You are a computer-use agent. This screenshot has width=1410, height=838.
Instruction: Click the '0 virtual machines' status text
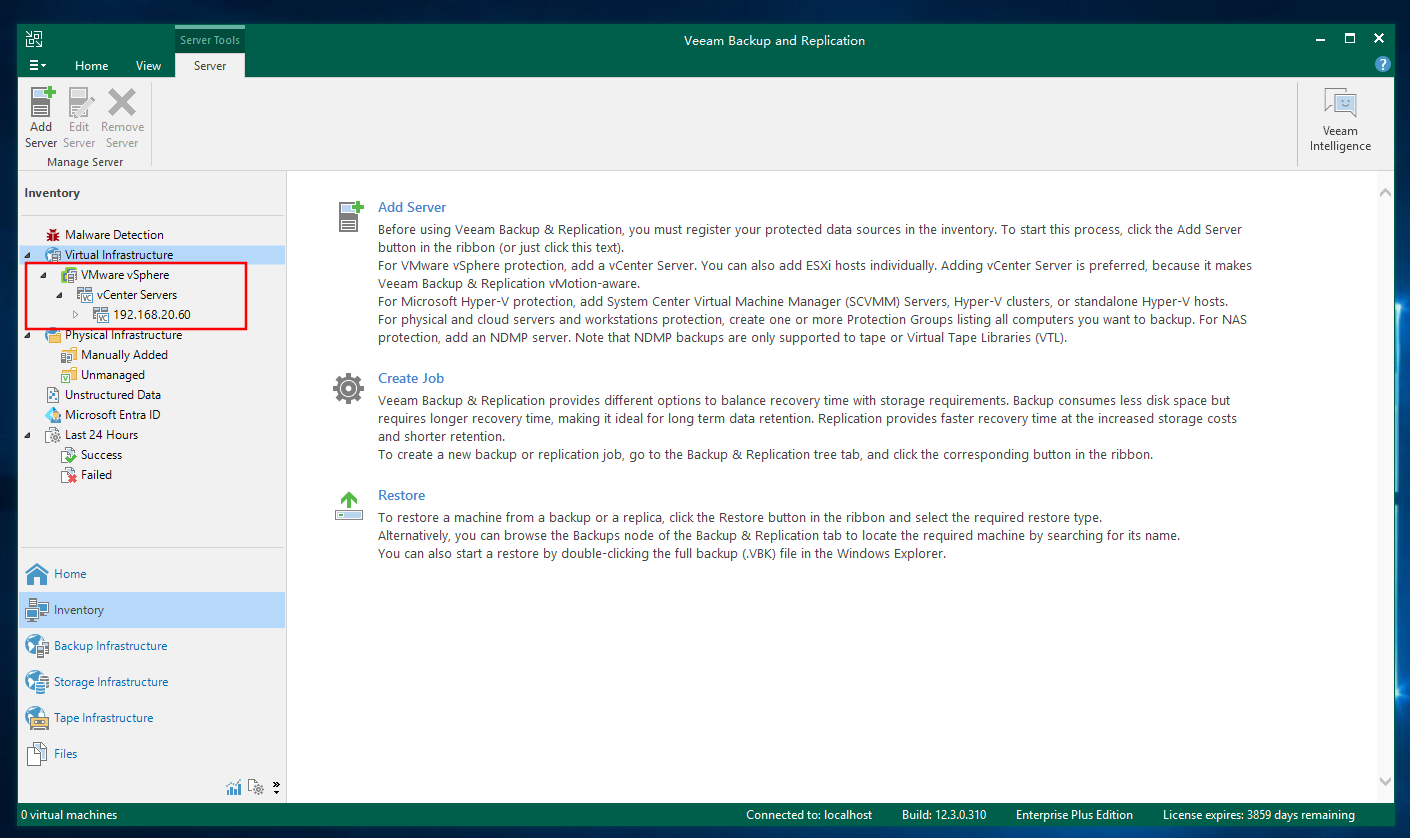(69, 815)
